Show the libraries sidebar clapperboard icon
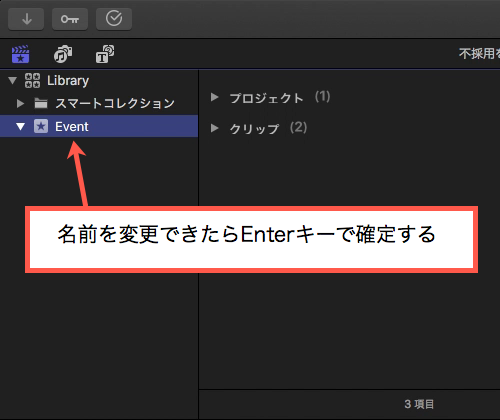This screenshot has width=500, height=420. click(20, 54)
